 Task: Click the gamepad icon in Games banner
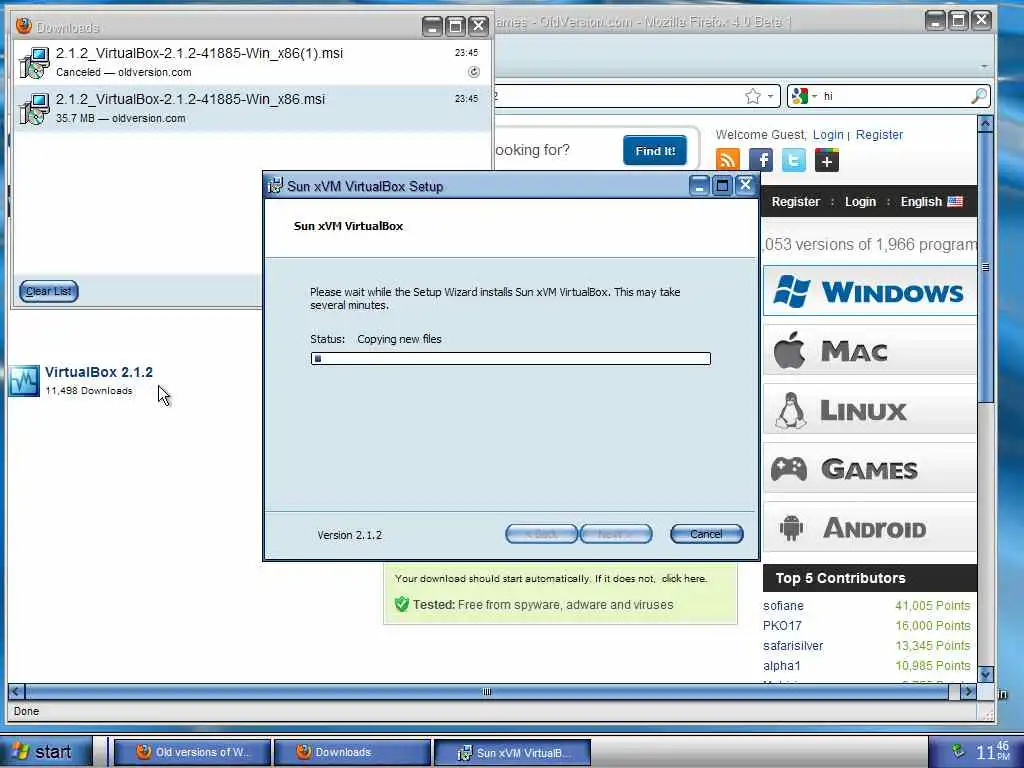point(789,469)
